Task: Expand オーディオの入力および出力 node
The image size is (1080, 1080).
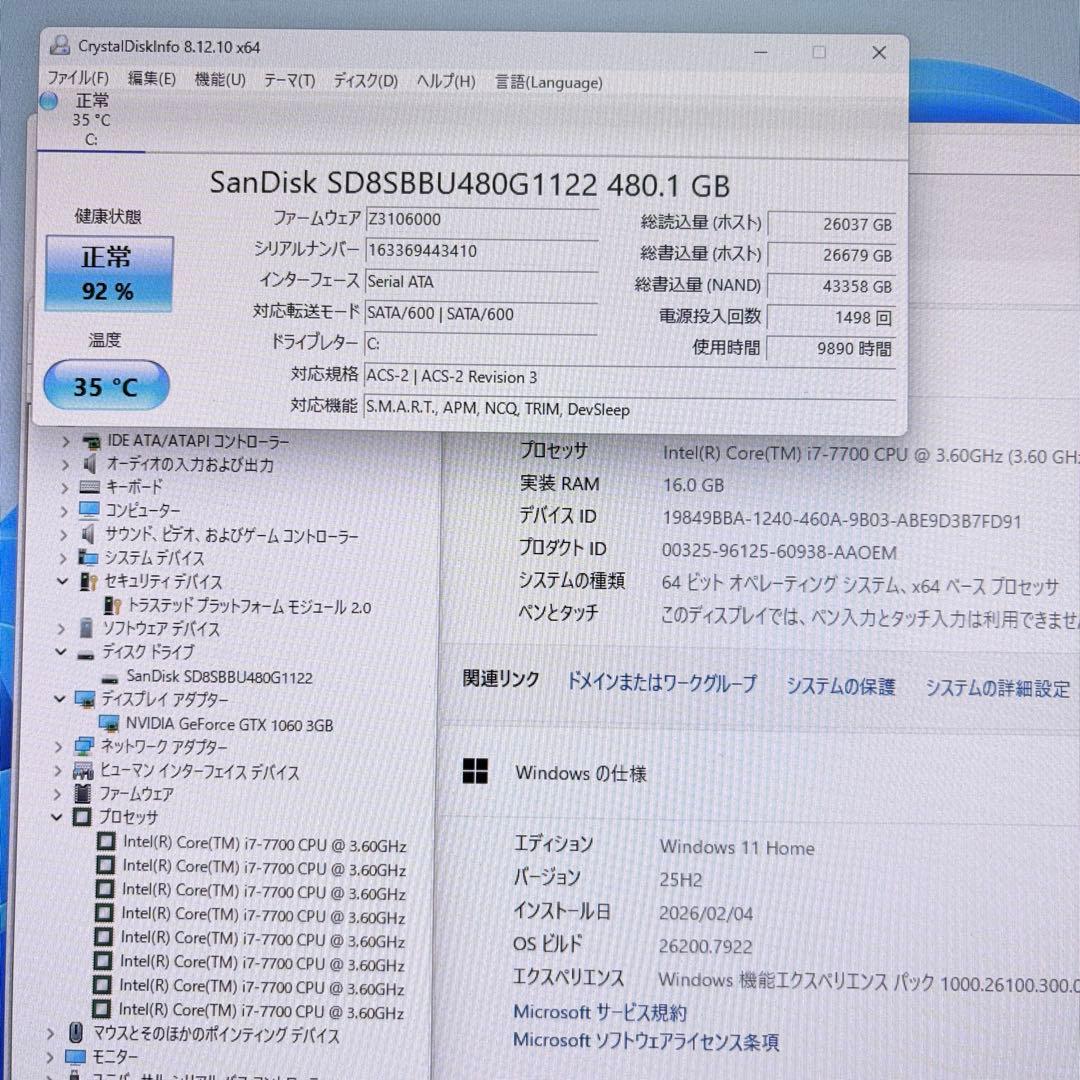Action: (x=65, y=465)
